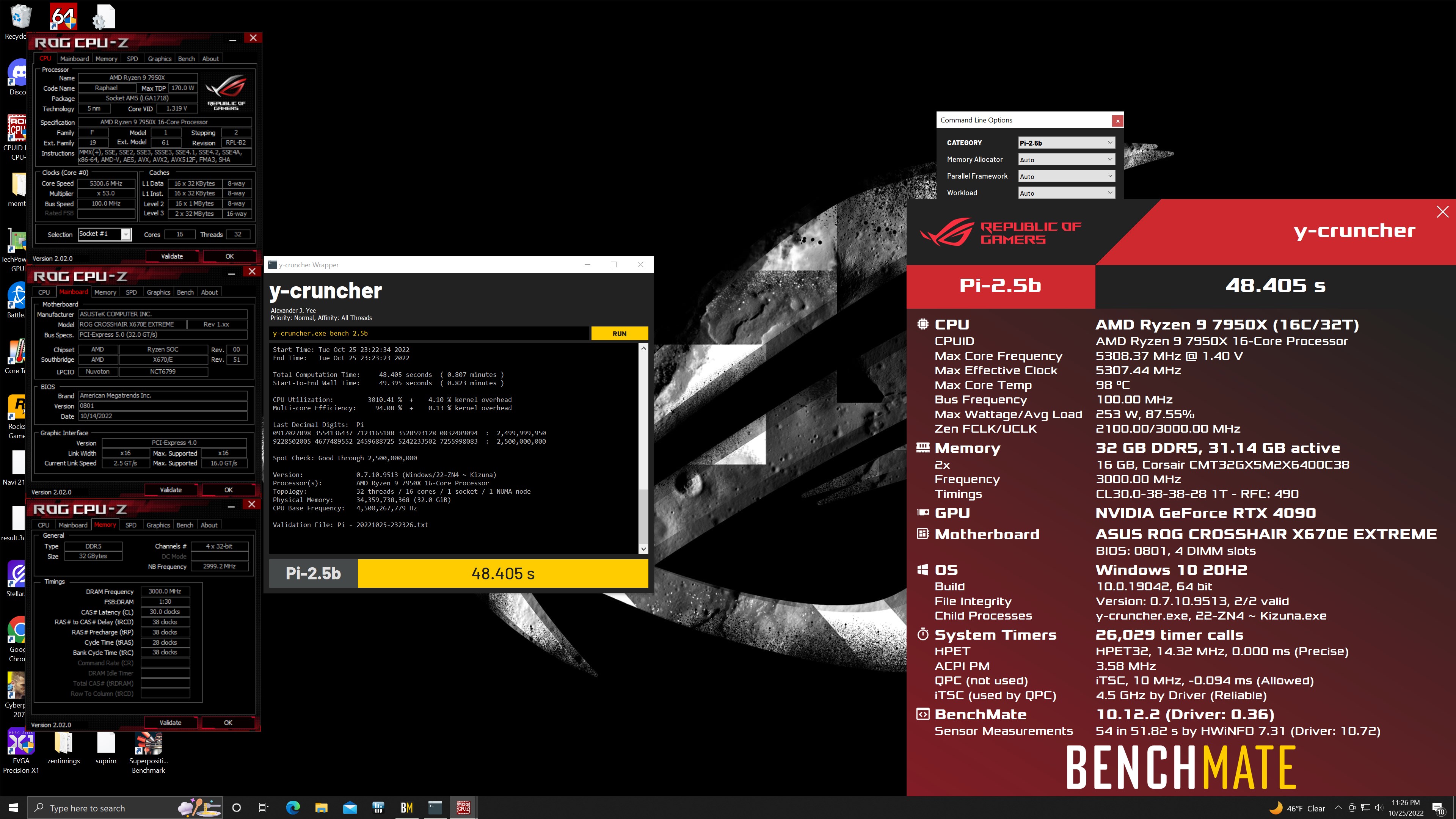Open Task View from the taskbar
Viewport: 1456px width, 819px height.
(264, 808)
